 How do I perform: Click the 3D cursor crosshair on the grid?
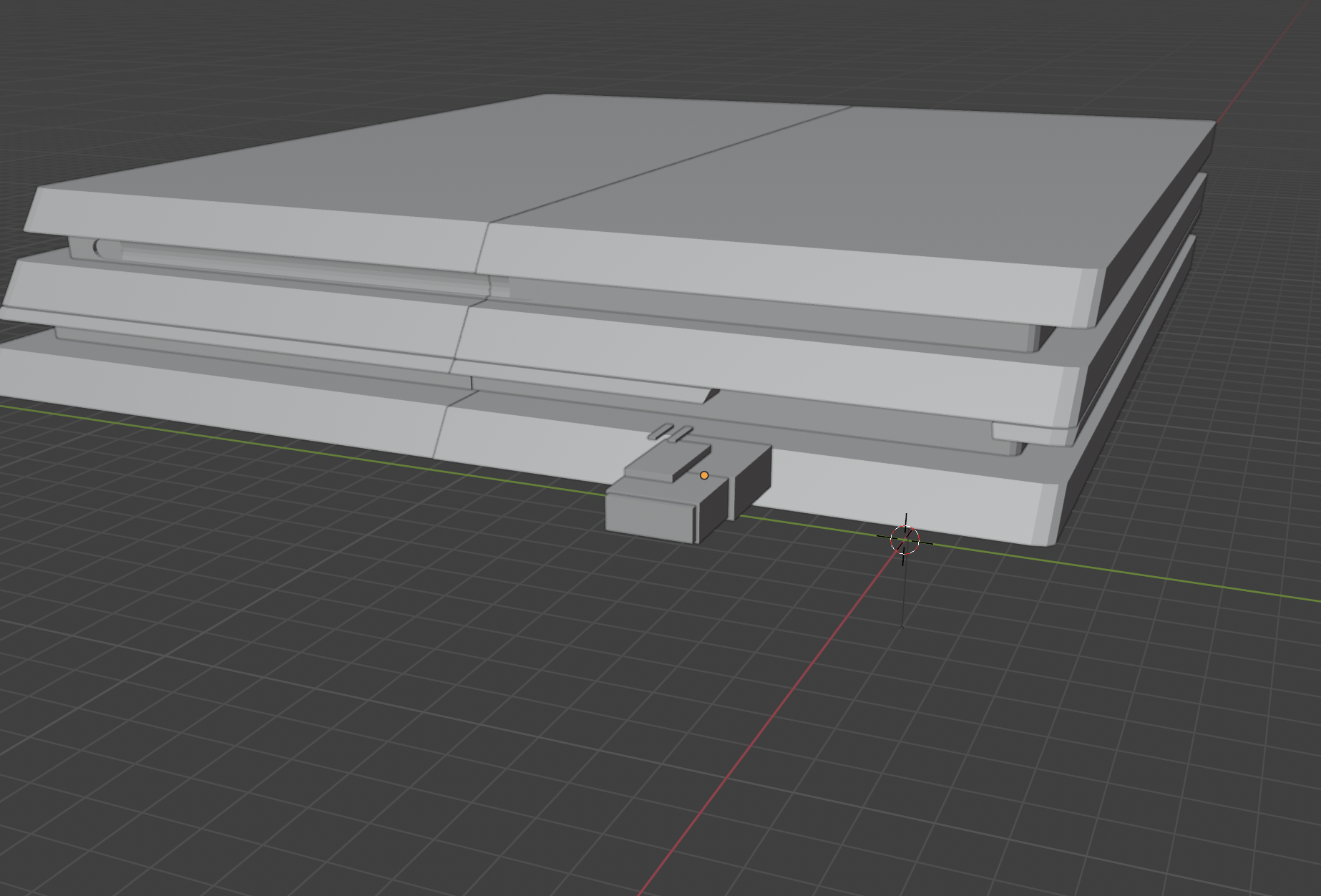pyautogui.click(x=905, y=540)
